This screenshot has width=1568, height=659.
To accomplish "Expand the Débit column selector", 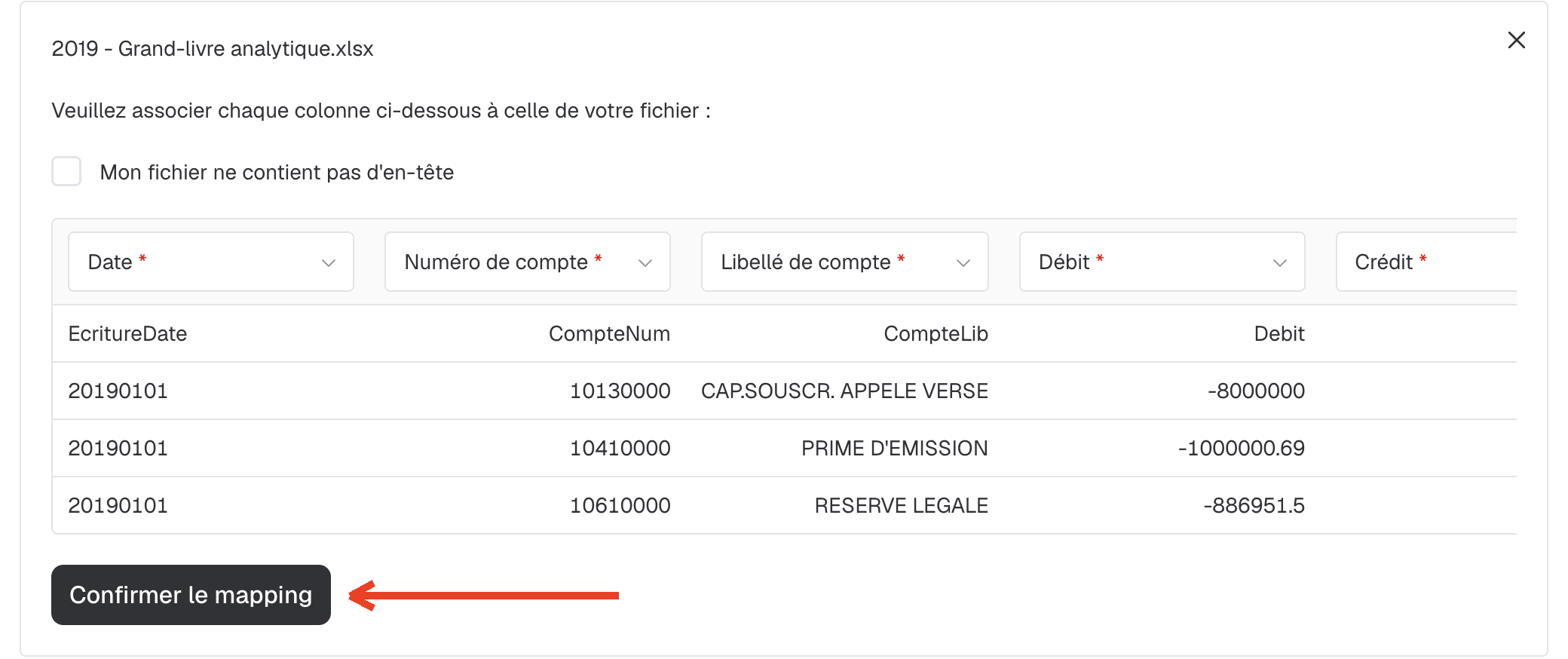I will [1162, 262].
